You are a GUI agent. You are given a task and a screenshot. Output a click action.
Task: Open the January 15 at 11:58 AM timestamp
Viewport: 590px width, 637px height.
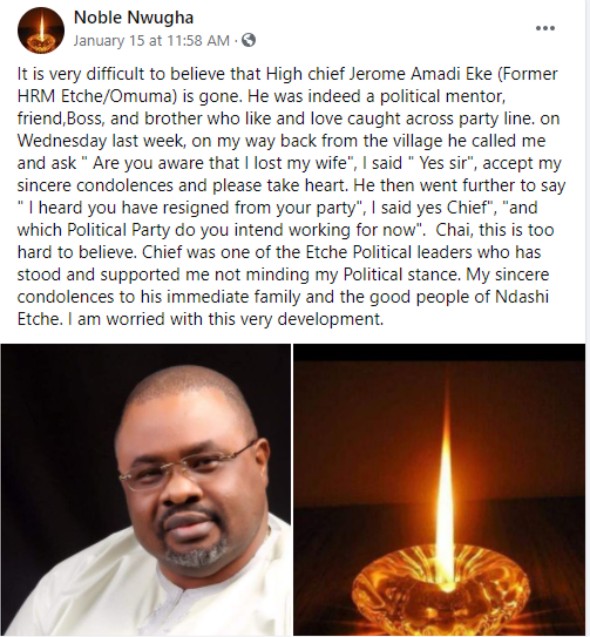[x=152, y=41]
